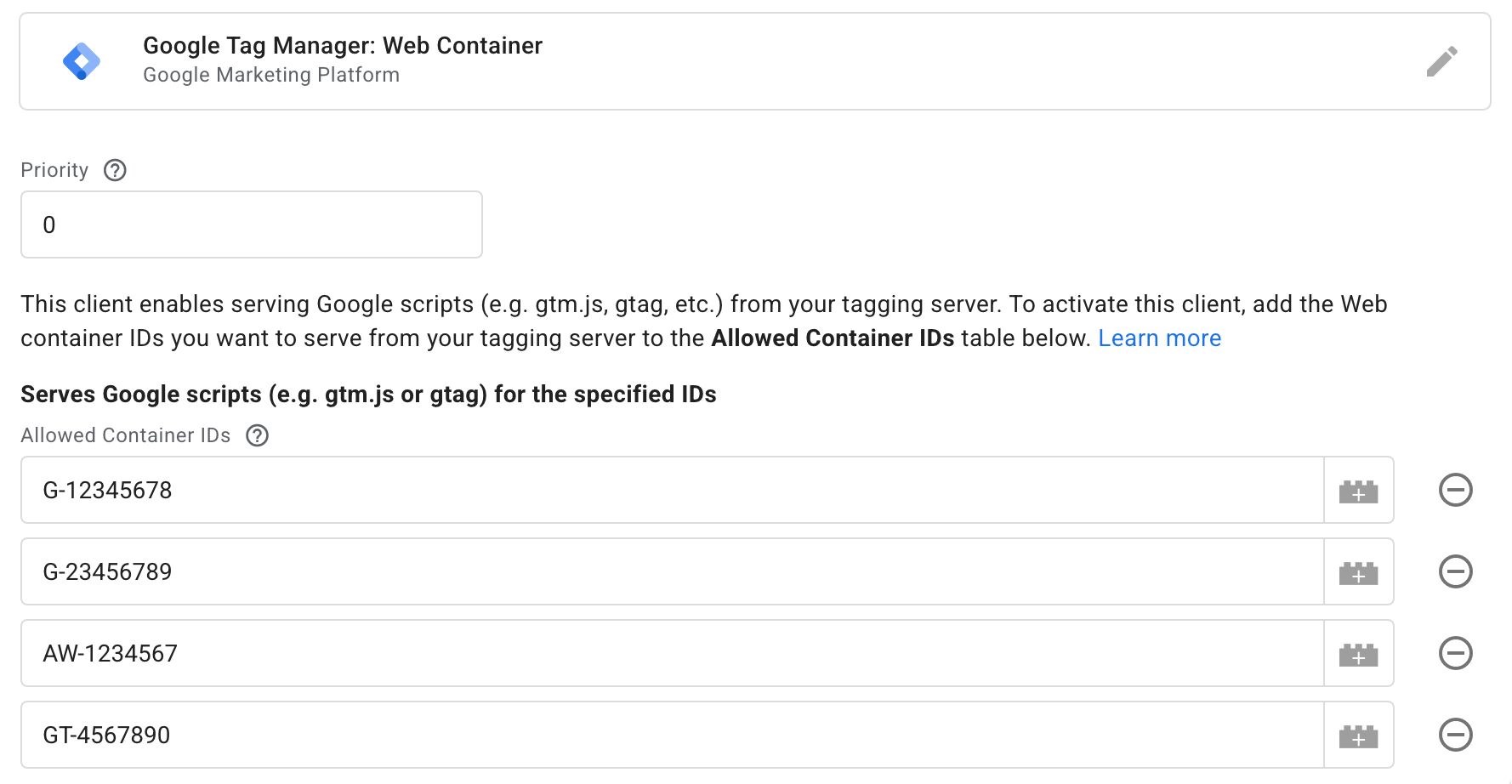Image resolution: width=1512 pixels, height=784 pixels.
Task: Follow the Learn more link
Action: tap(1159, 338)
